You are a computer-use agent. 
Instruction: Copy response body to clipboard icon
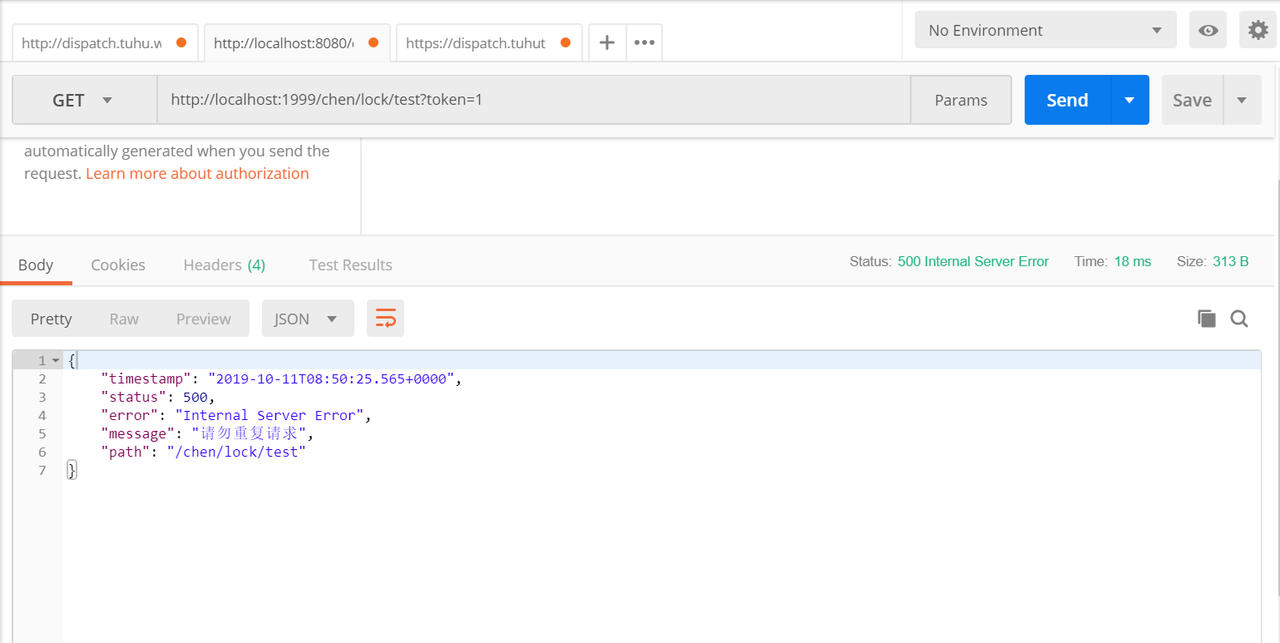click(x=1207, y=318)
